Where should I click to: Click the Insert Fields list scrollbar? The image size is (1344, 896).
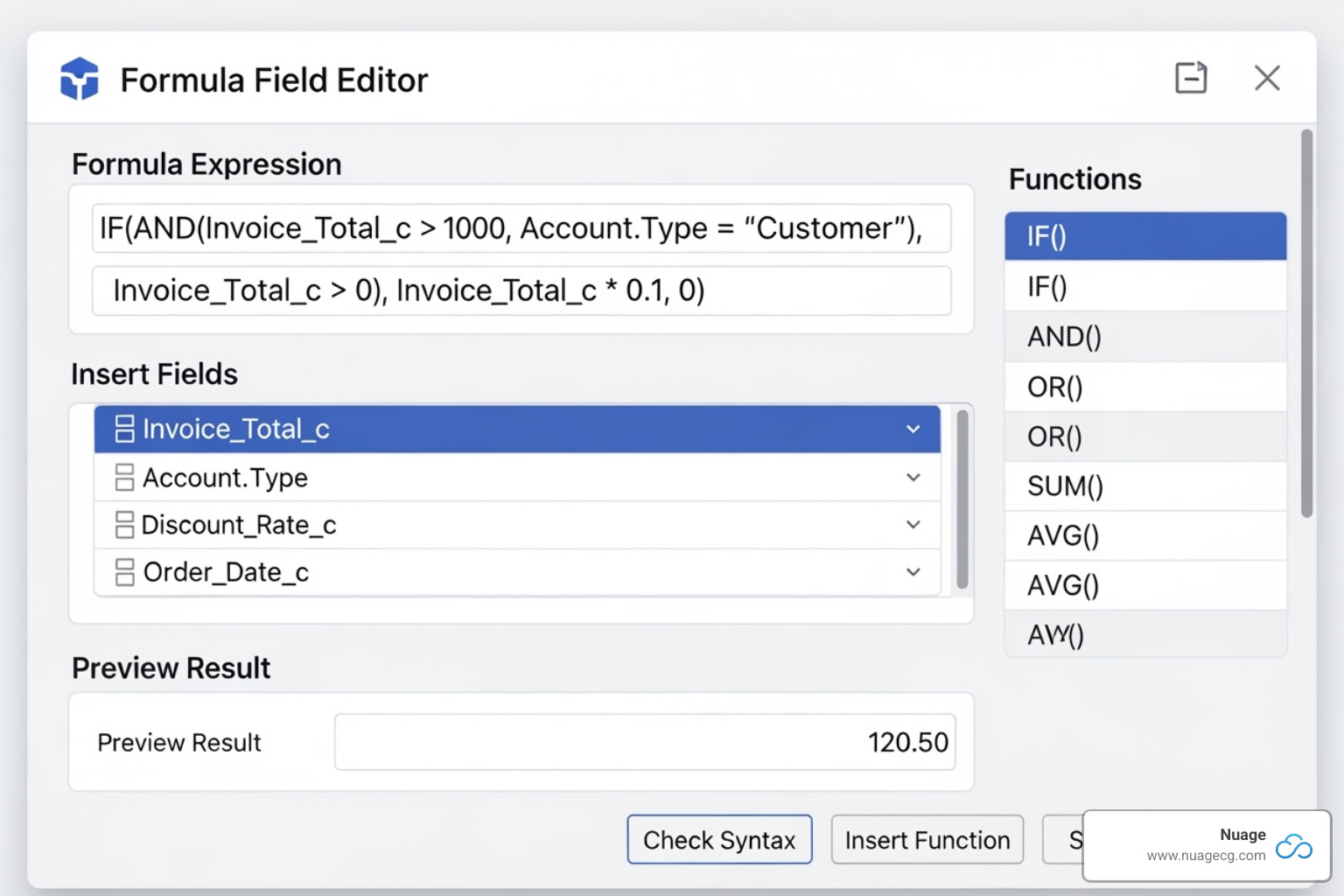click(x=962, y=499)
